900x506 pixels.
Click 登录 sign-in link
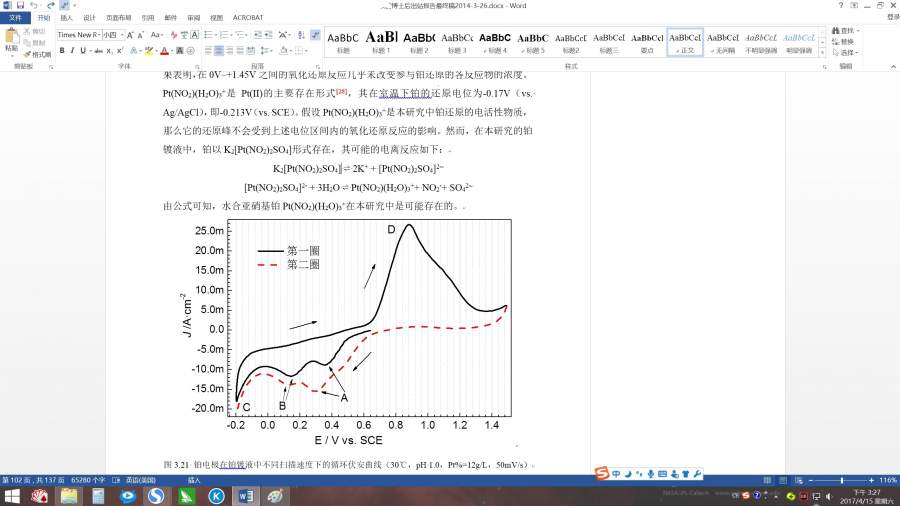pyautogui.click(x=893, y=17)
